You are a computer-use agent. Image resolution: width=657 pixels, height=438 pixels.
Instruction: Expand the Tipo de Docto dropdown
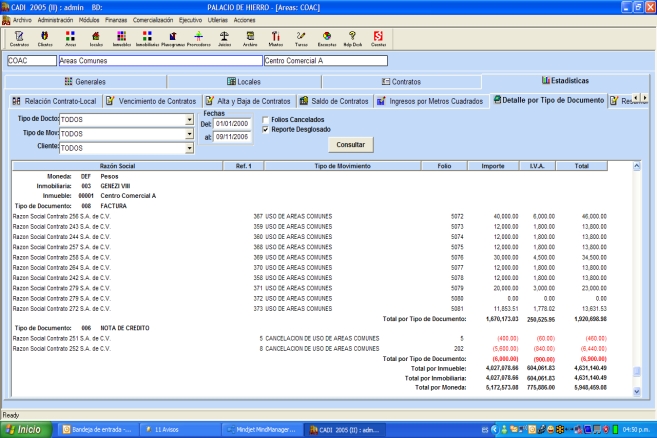[x=188, y=120]
